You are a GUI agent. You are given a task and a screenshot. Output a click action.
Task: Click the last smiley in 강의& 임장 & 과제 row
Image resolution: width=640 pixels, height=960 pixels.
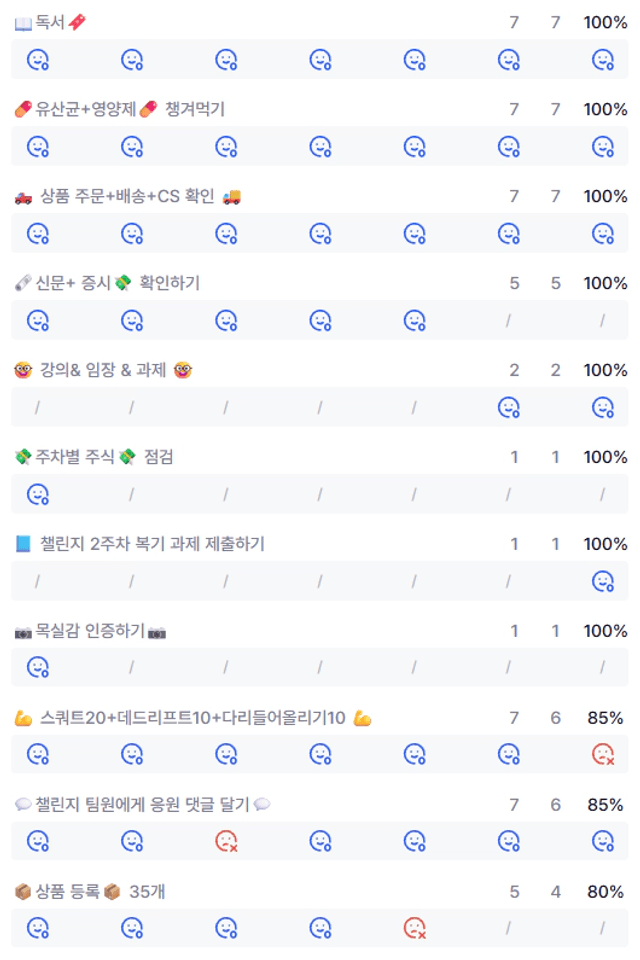603,407
